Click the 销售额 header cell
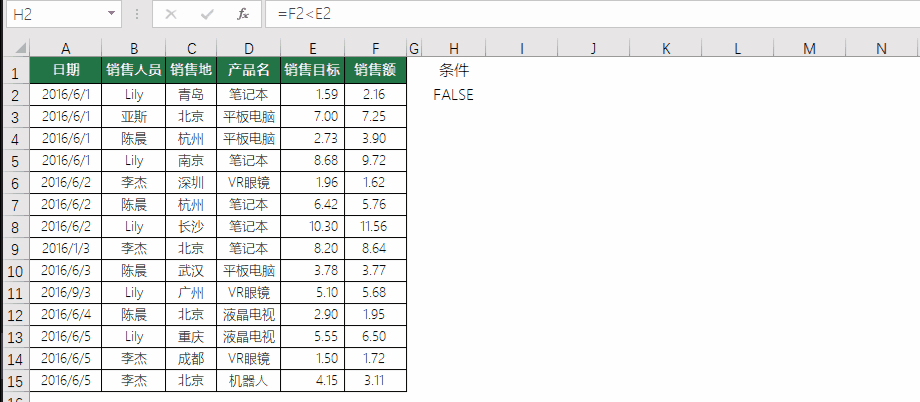This screenshot has height=402, width=920. pyautogui.click(x=376, y=70)
